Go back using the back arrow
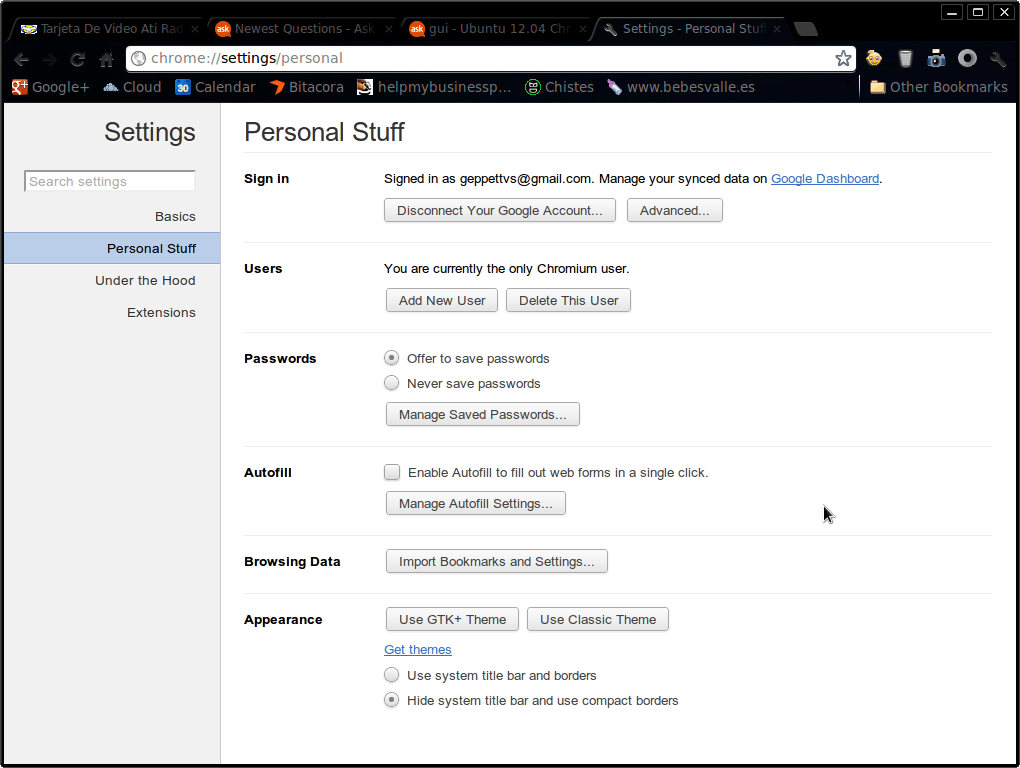 tap(21, 60)
